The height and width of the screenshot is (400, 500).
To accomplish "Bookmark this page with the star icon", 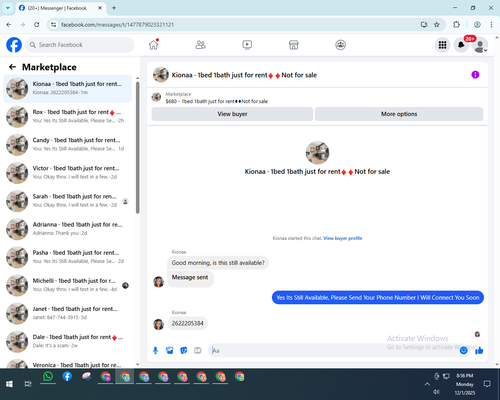I will click(x=437, y=25).
